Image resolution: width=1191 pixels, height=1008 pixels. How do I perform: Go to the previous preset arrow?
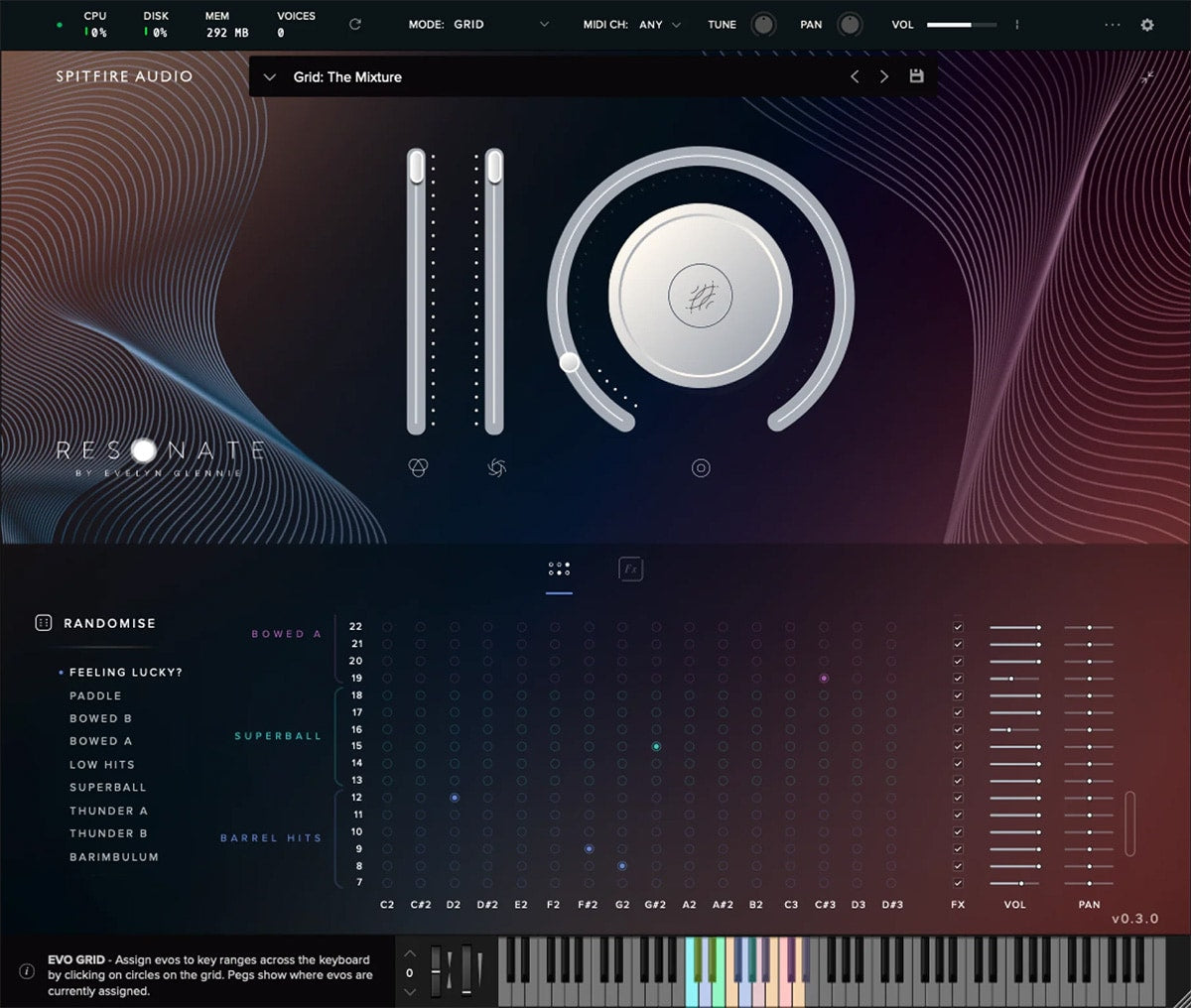click(x=855, y=76)
